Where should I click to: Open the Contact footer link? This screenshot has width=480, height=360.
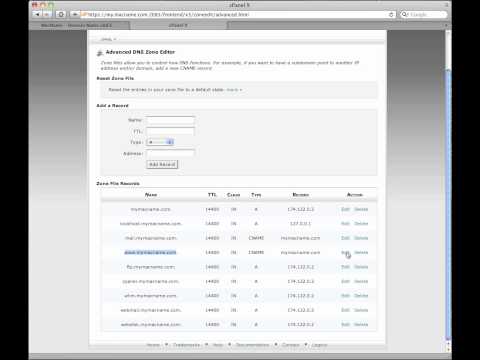pyautogui.click(x=290, y=345)
